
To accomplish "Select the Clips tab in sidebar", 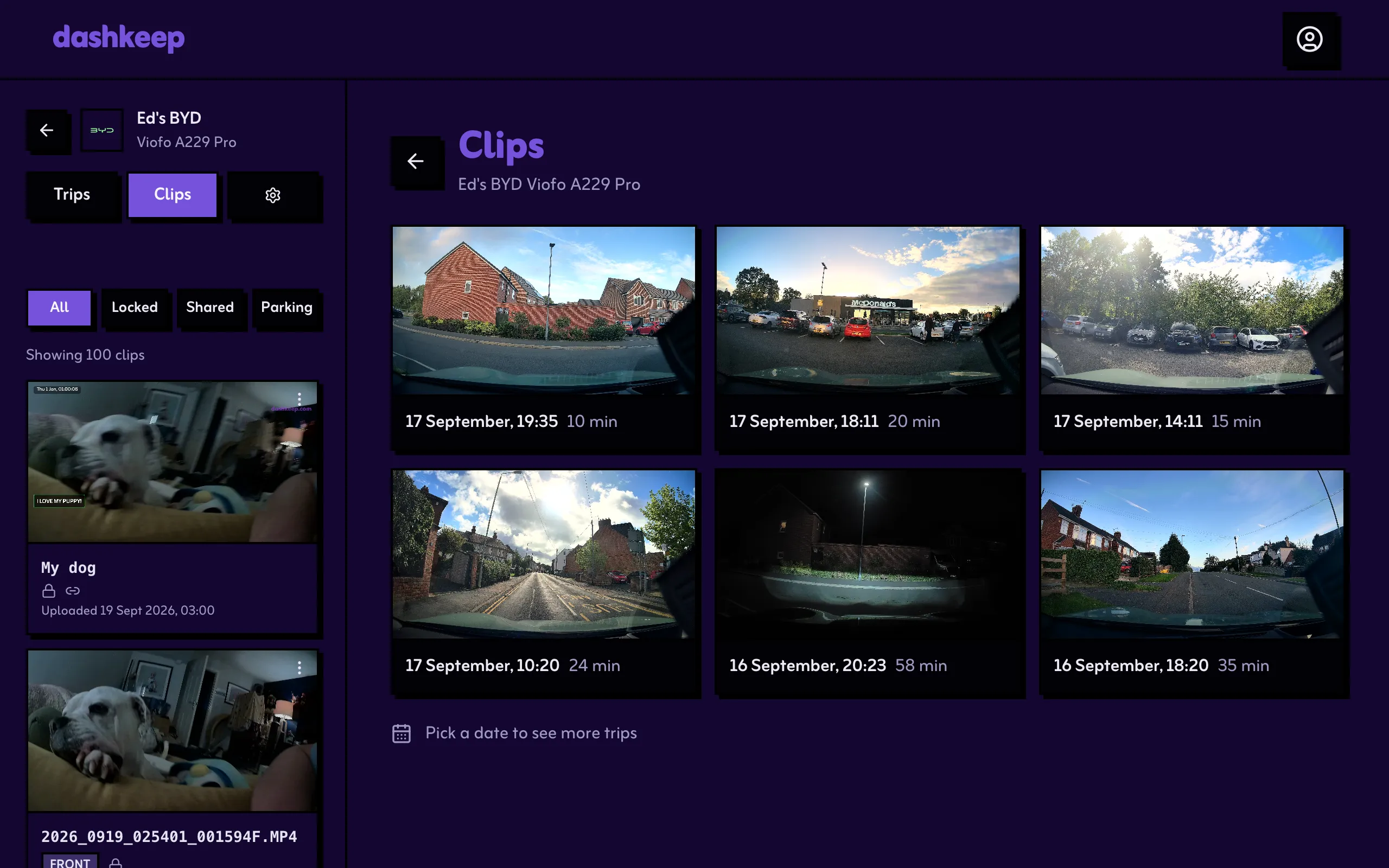I will coord(172,195).
